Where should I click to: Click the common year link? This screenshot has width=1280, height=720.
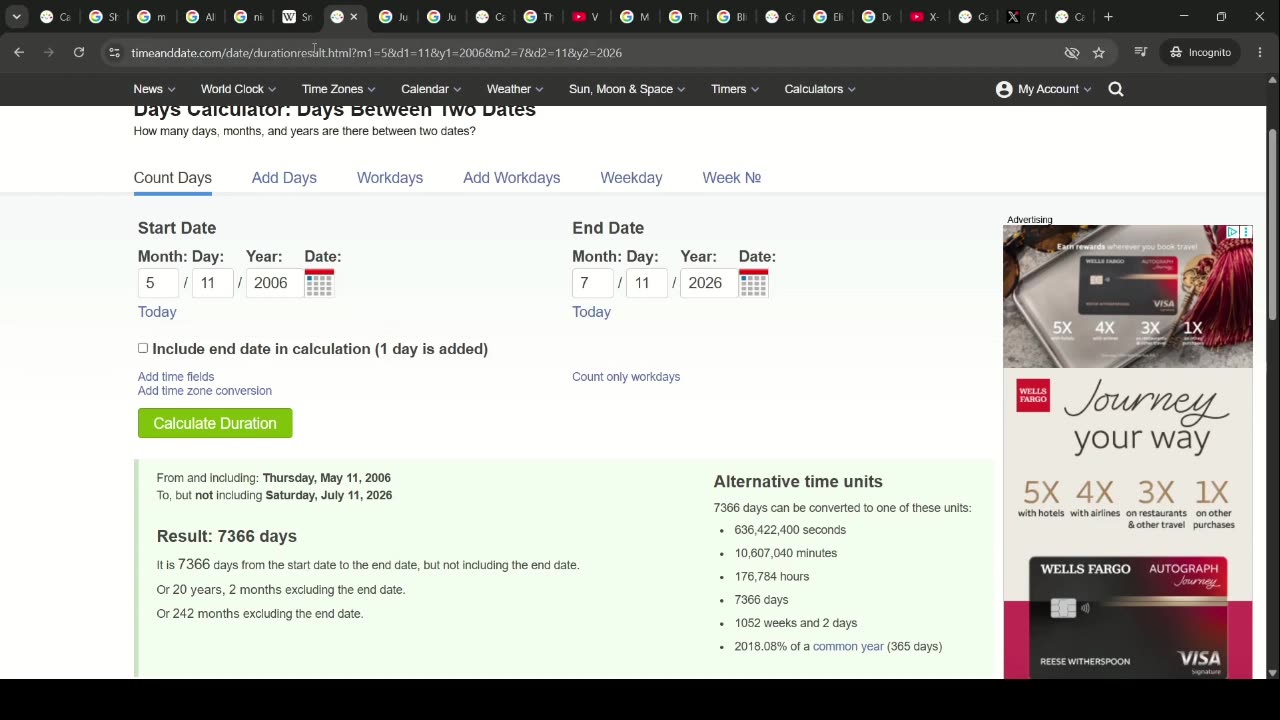click(x=848, y=646)
